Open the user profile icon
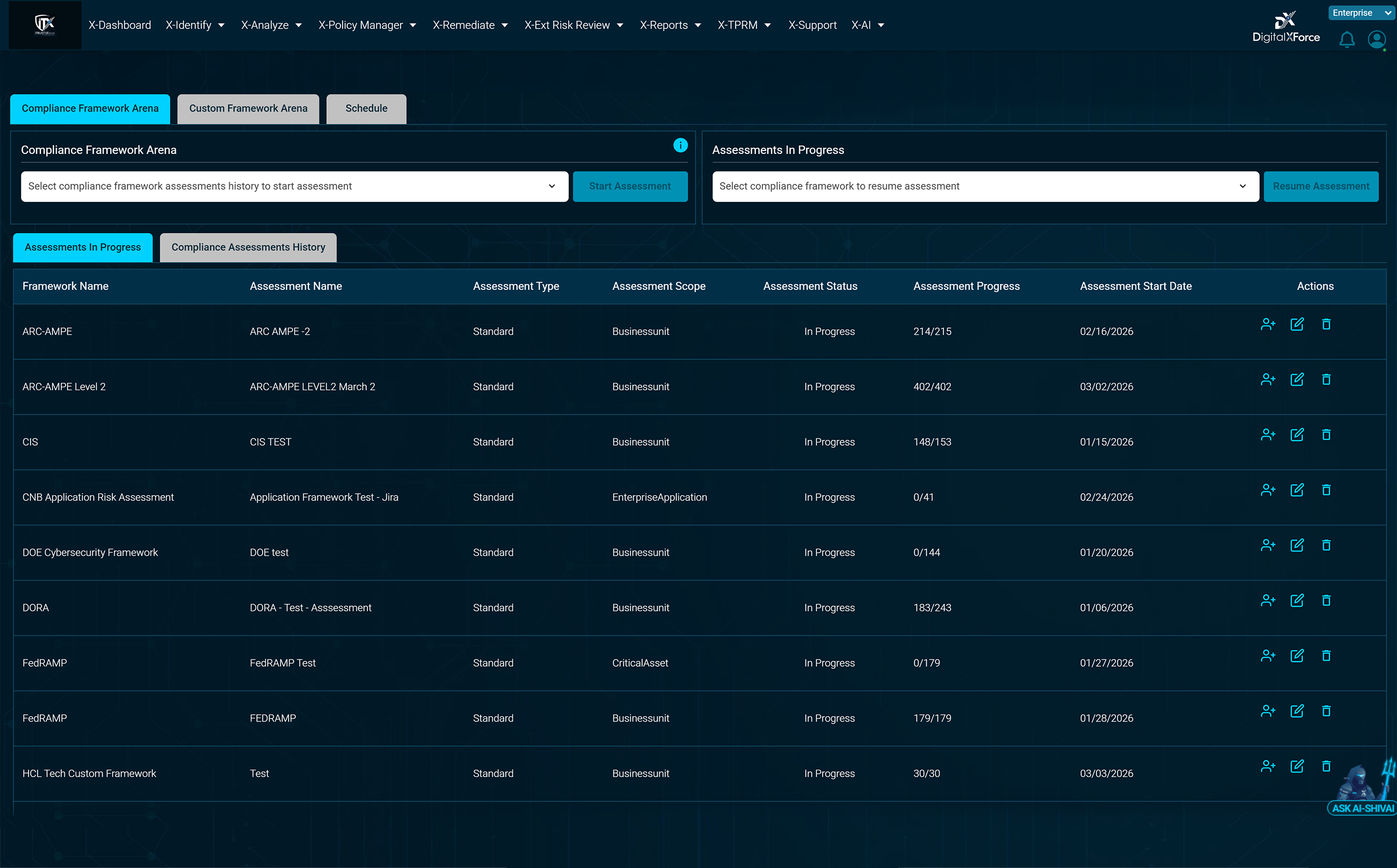1397x868 pixels. [x=1377, y=40]
